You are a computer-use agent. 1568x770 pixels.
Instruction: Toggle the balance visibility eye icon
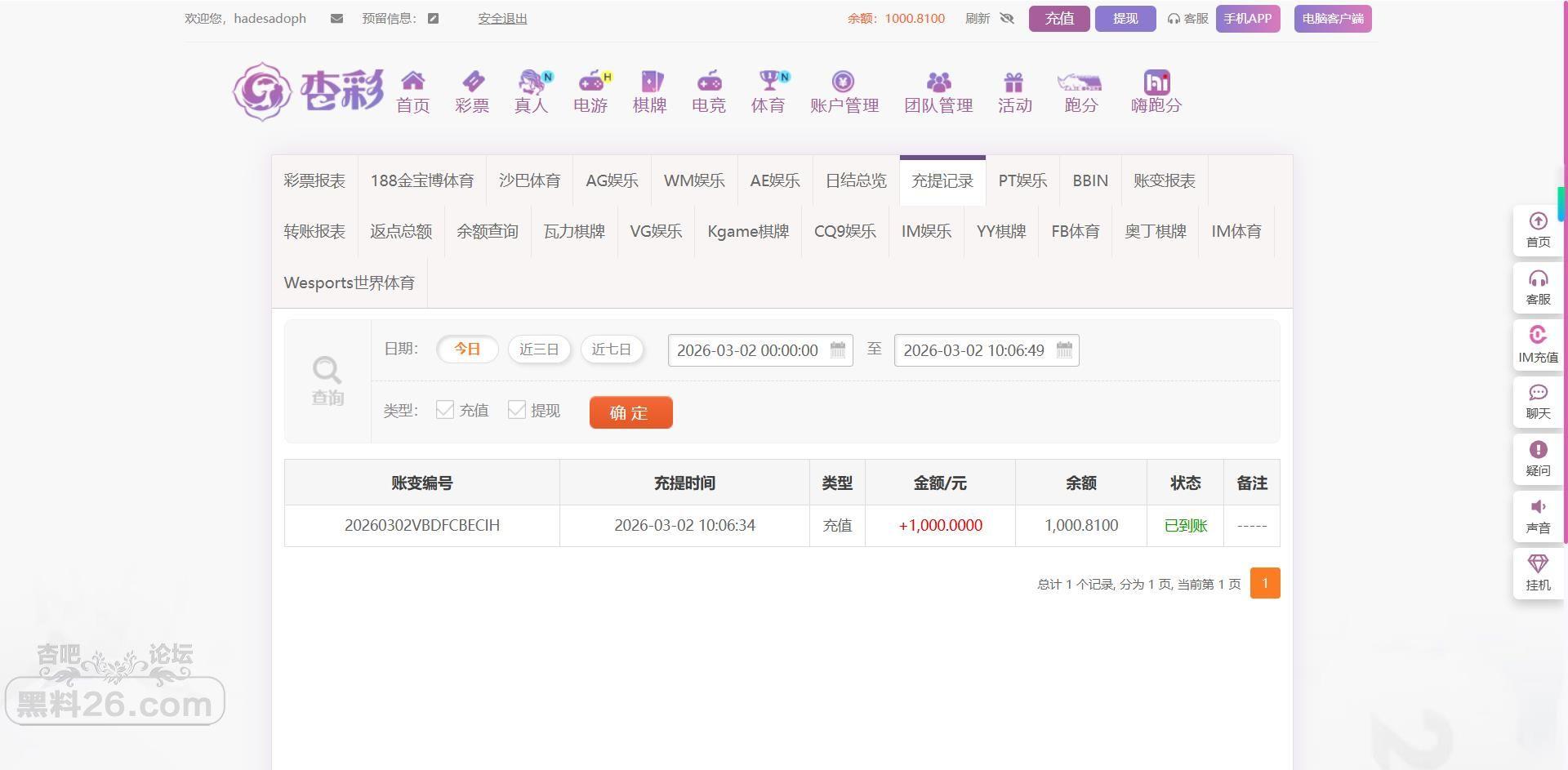click(1007, 19)
